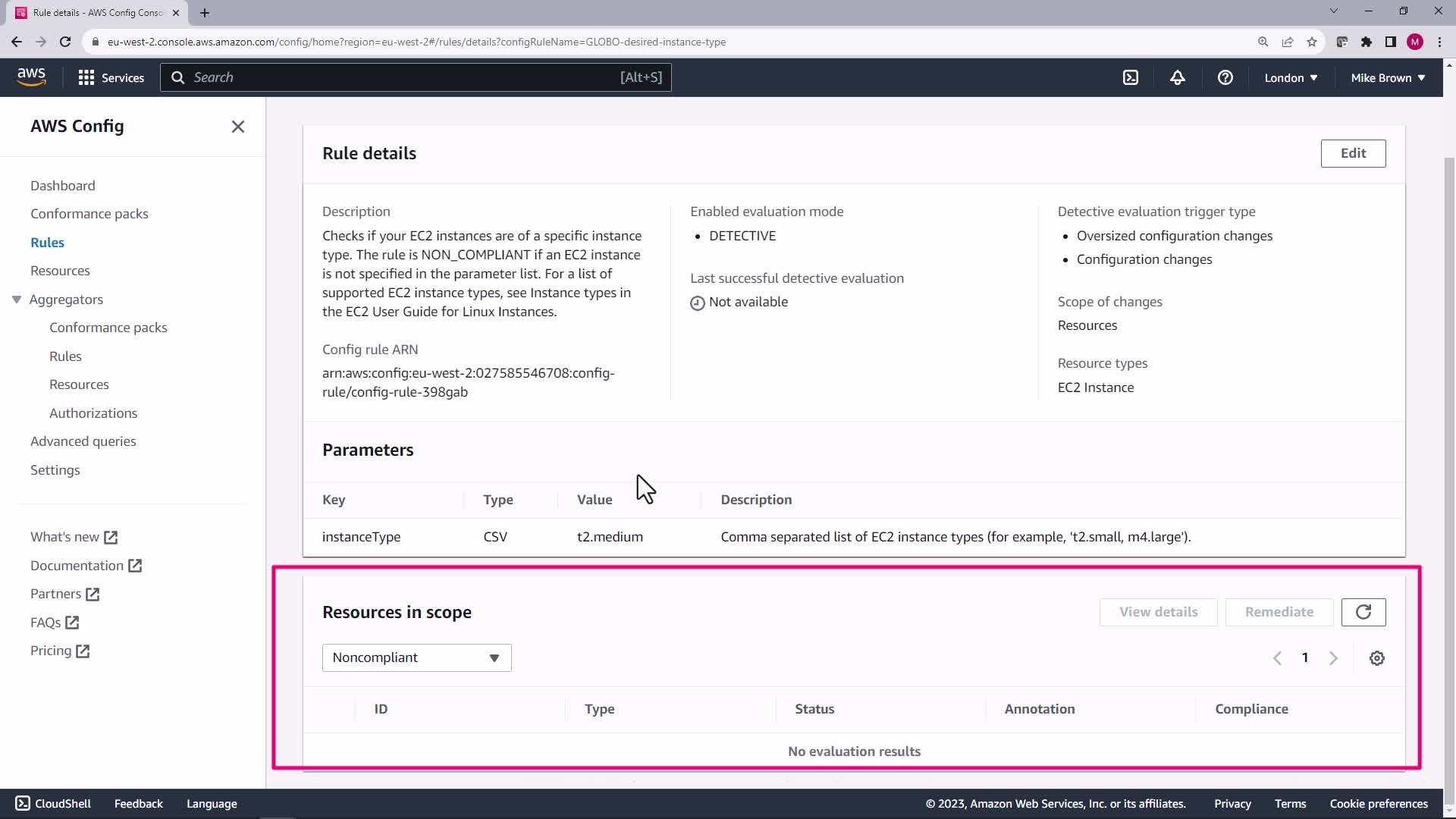Open the notifications bell
Viewport: 1456px width, 819px height.
click(x=1178, y=77)
